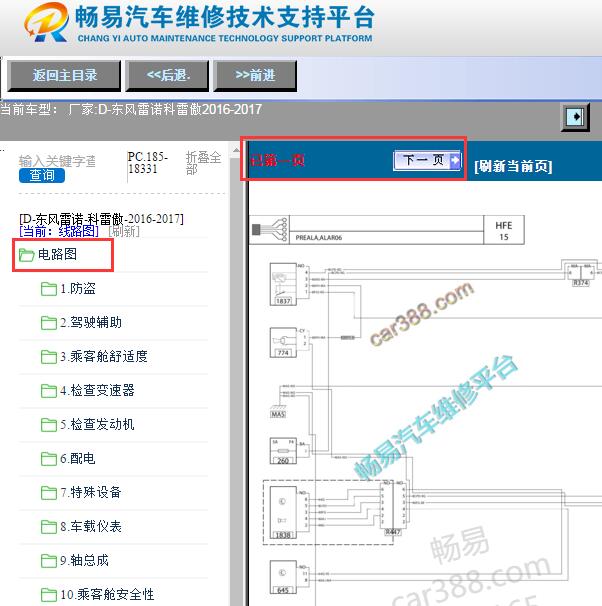This screenshot has height=606, width=602.
Task: Click folder icon beside 3.乘客舱舒适度
Action: [x=49, y=357]
